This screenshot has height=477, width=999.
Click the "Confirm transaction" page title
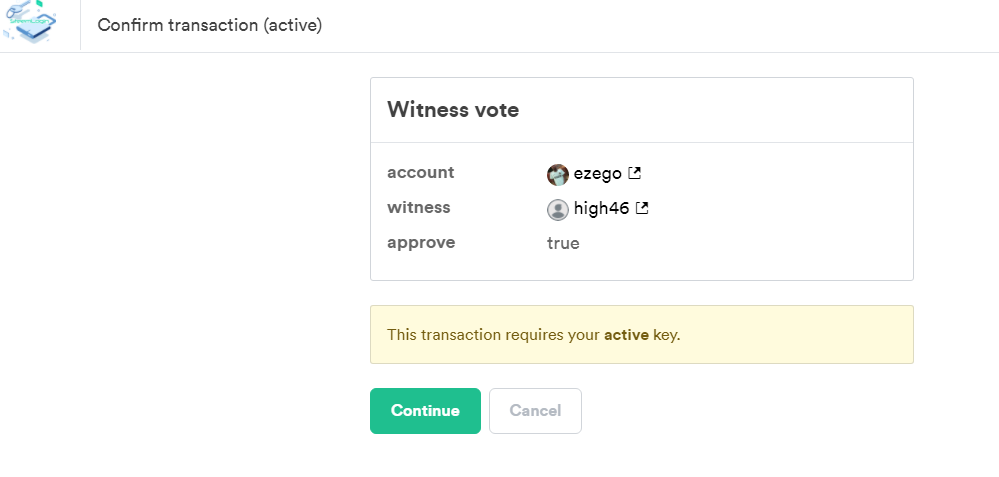[178, 25]
